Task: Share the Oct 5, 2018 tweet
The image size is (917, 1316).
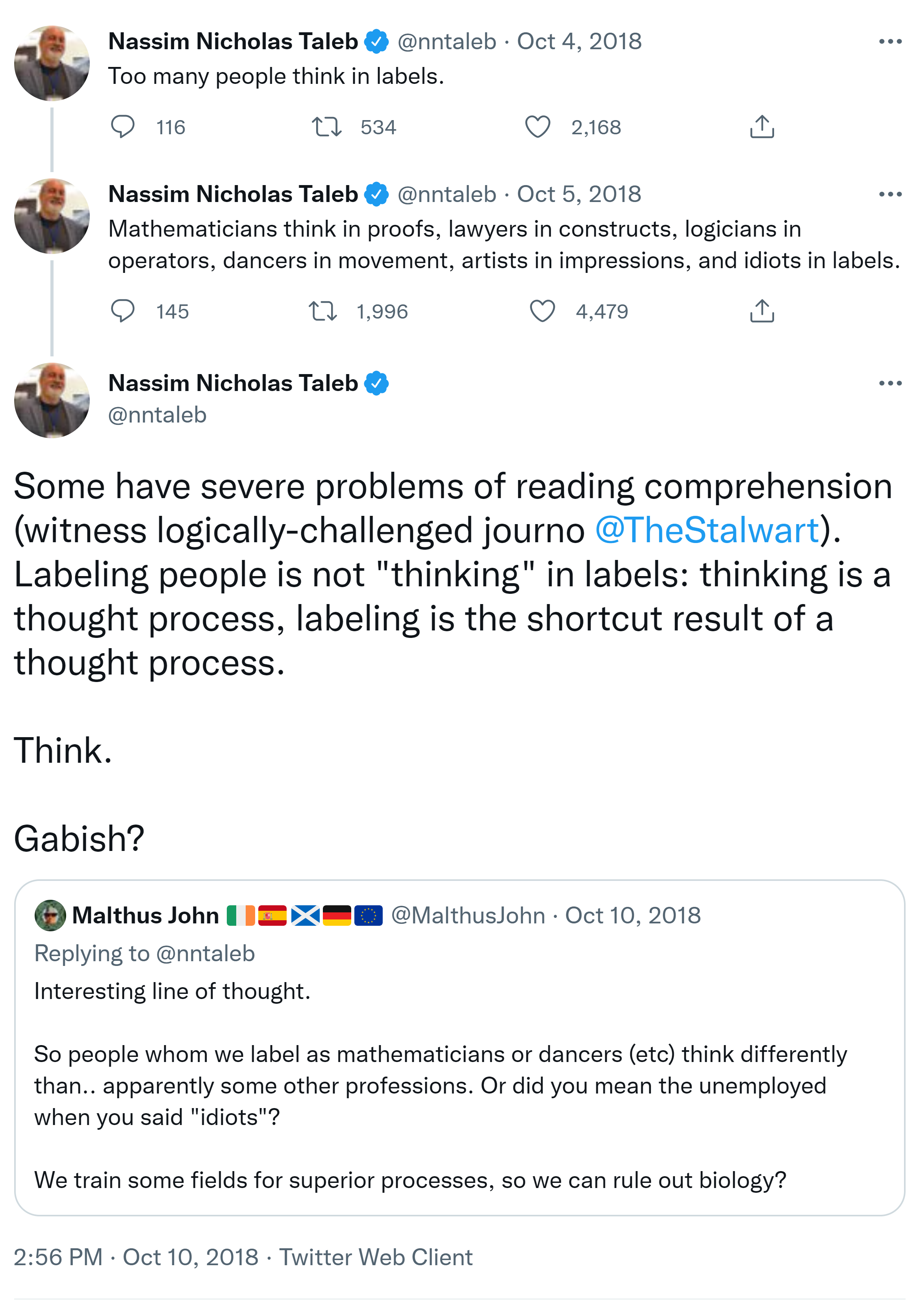Action: (x=762, y=311)
